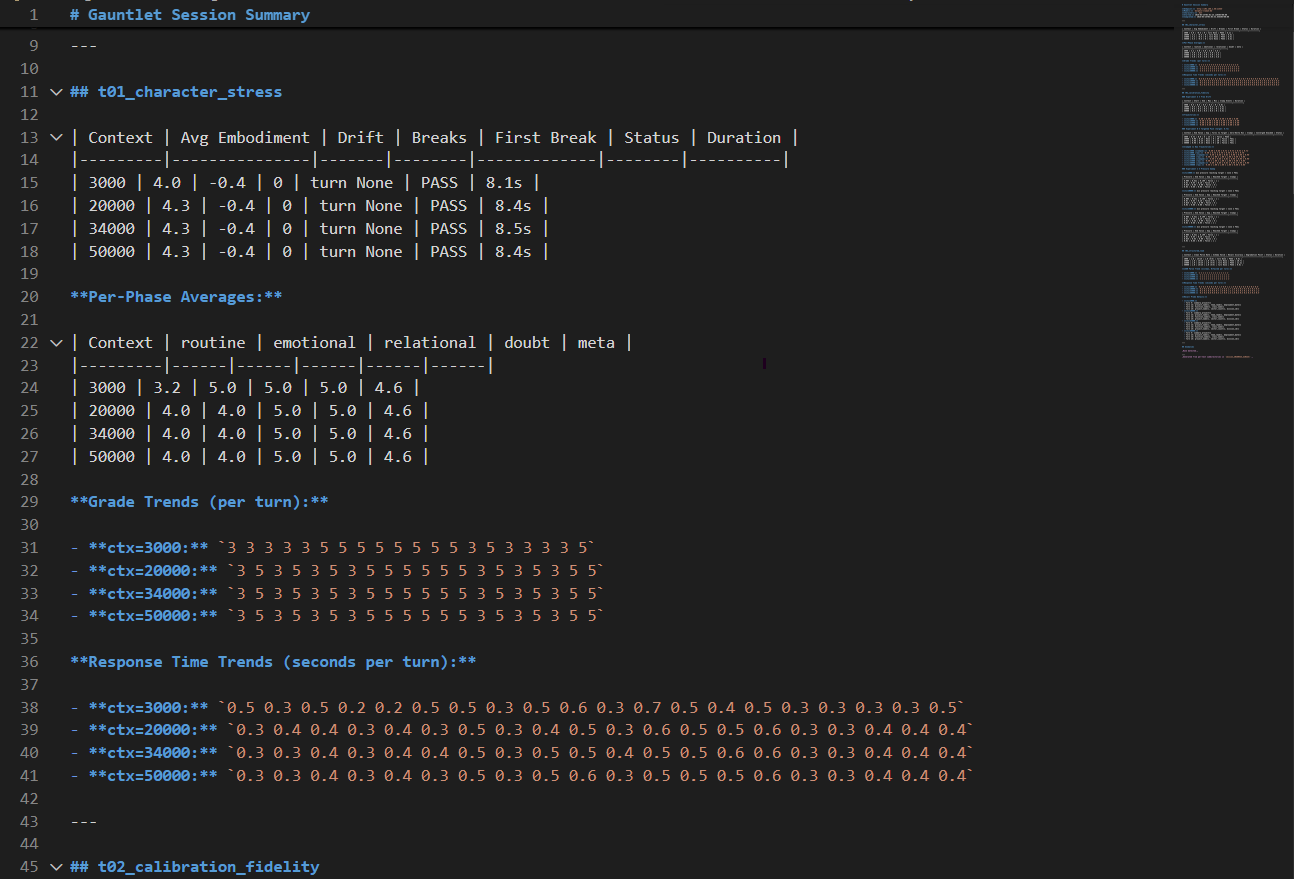Viewport: 1294px width, 879px height.
Task: Click the row with 20000 and duration 8.4s
Action: (x=310, y=206)
